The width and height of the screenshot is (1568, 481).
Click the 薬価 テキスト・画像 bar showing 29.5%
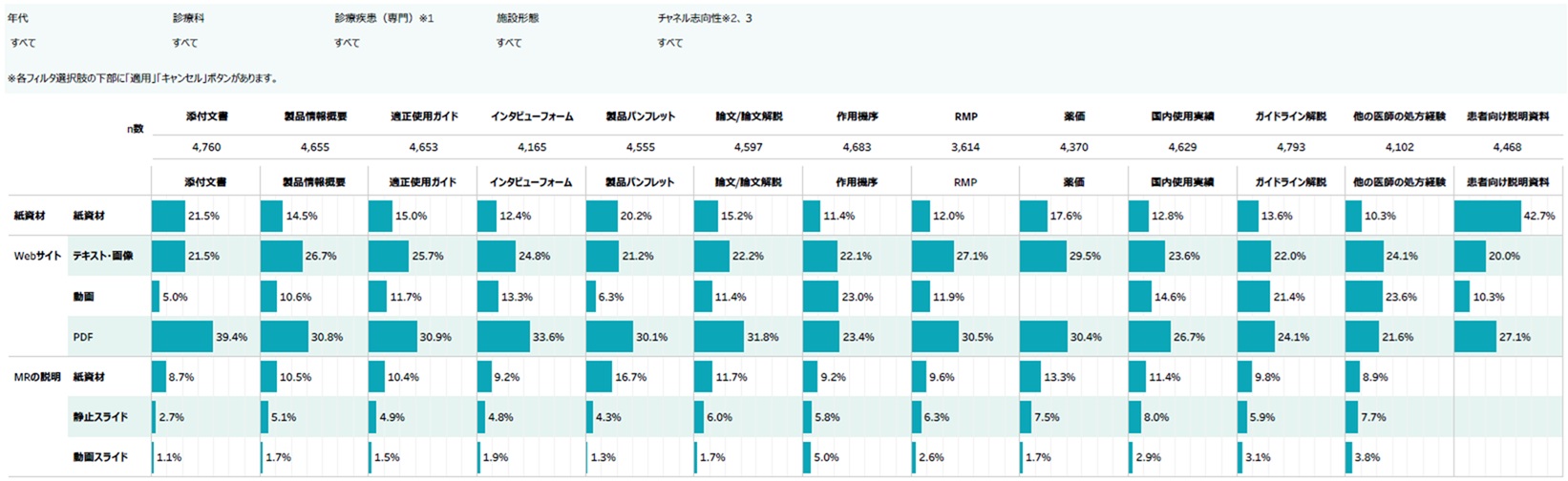pos(1043,257)
